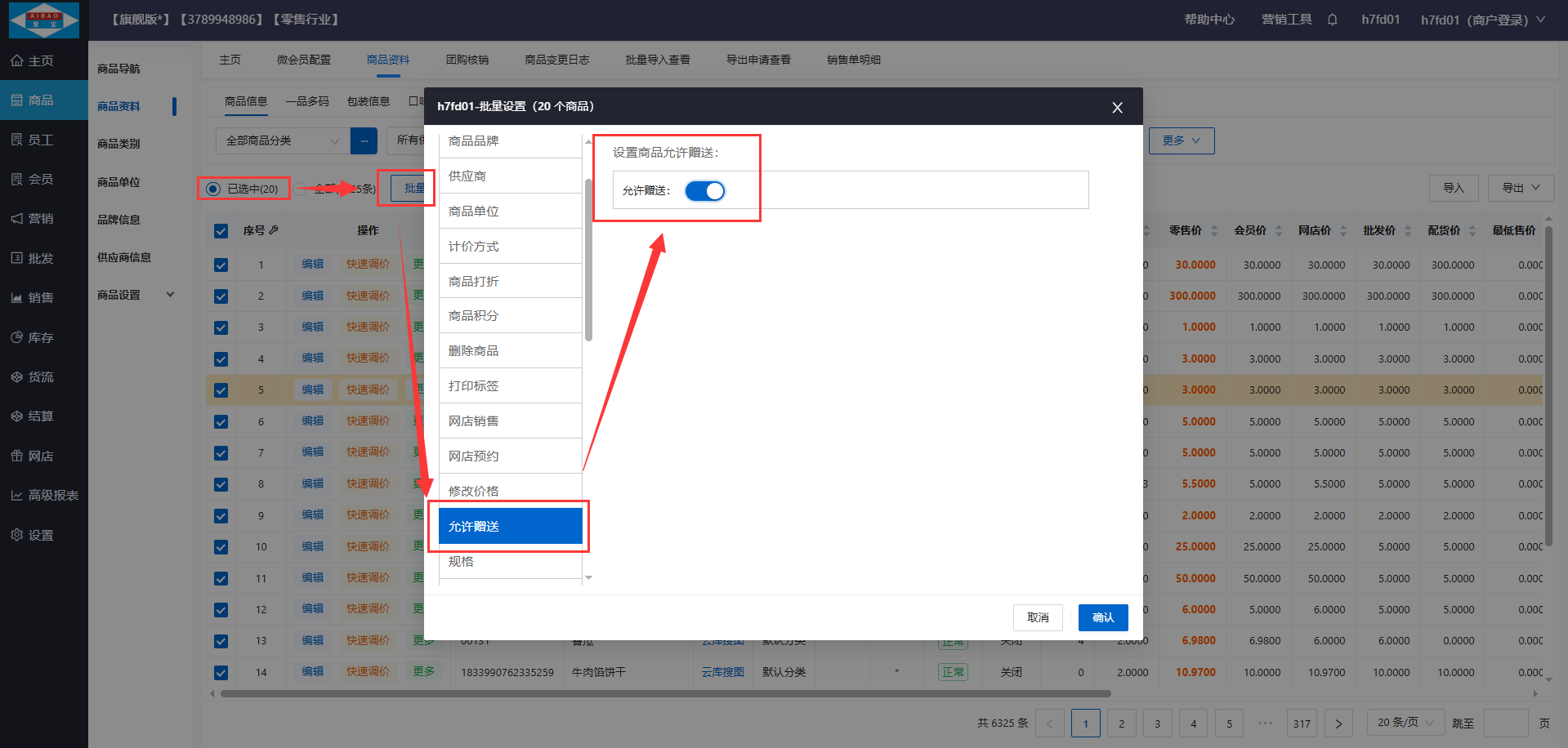Click the 取消 button
This screenshot has width=1568, height=748.
[x=1038, y=617]
